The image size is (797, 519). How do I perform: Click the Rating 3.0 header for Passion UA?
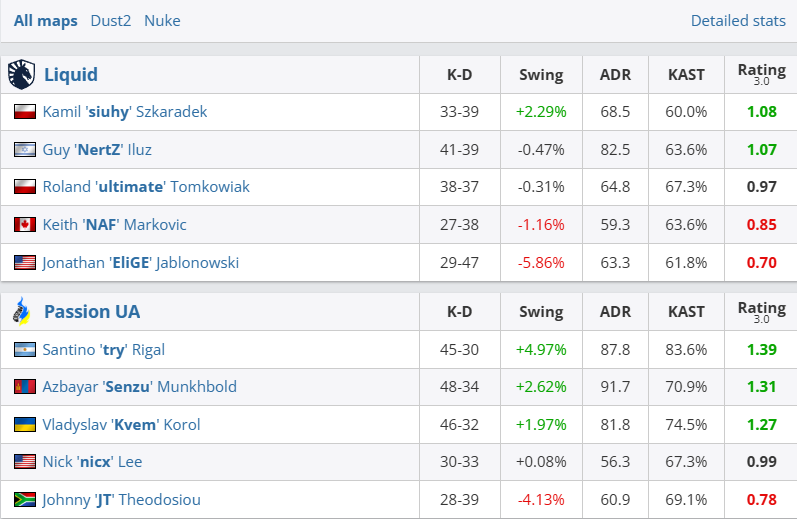click(x=761, y=311)
